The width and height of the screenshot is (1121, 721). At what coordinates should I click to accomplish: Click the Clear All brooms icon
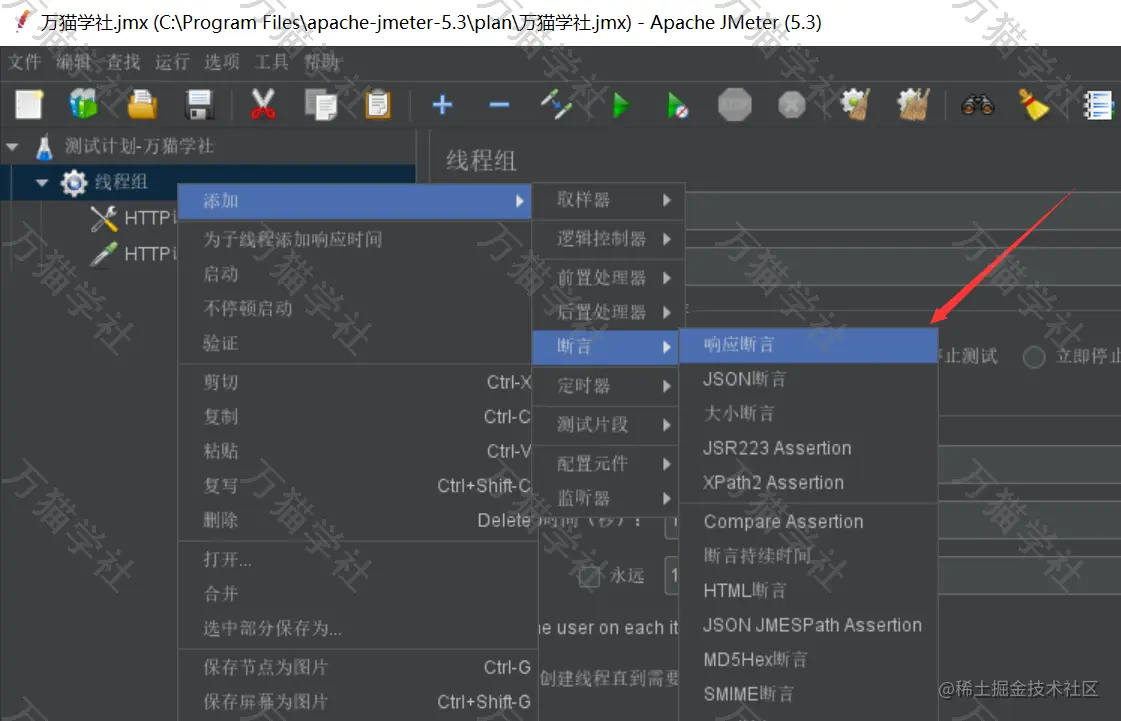tap(913, 104)
